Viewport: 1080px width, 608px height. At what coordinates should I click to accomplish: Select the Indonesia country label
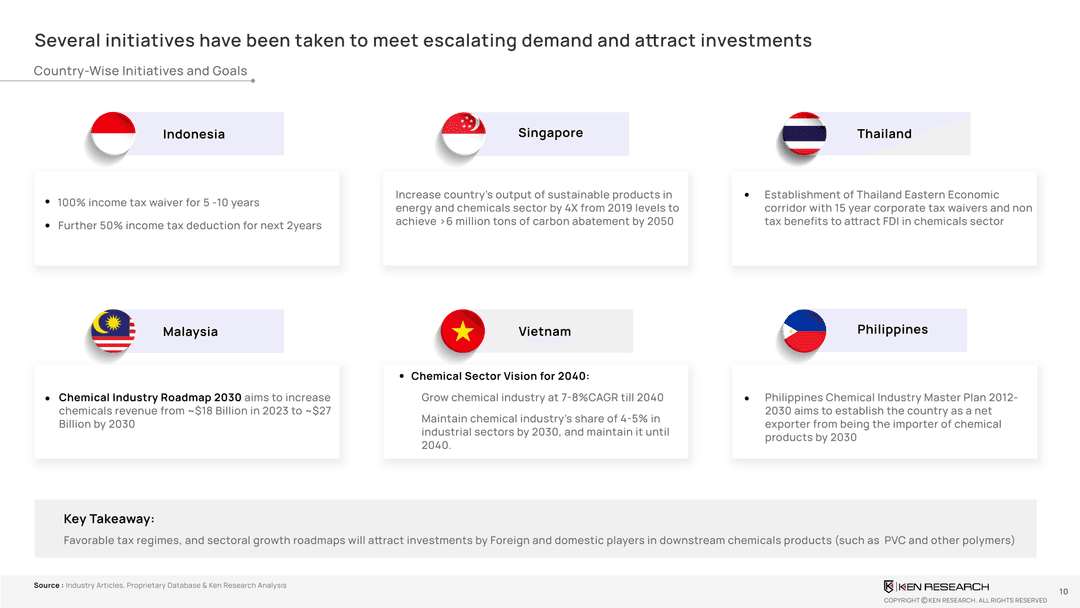(x=194, y=134)
